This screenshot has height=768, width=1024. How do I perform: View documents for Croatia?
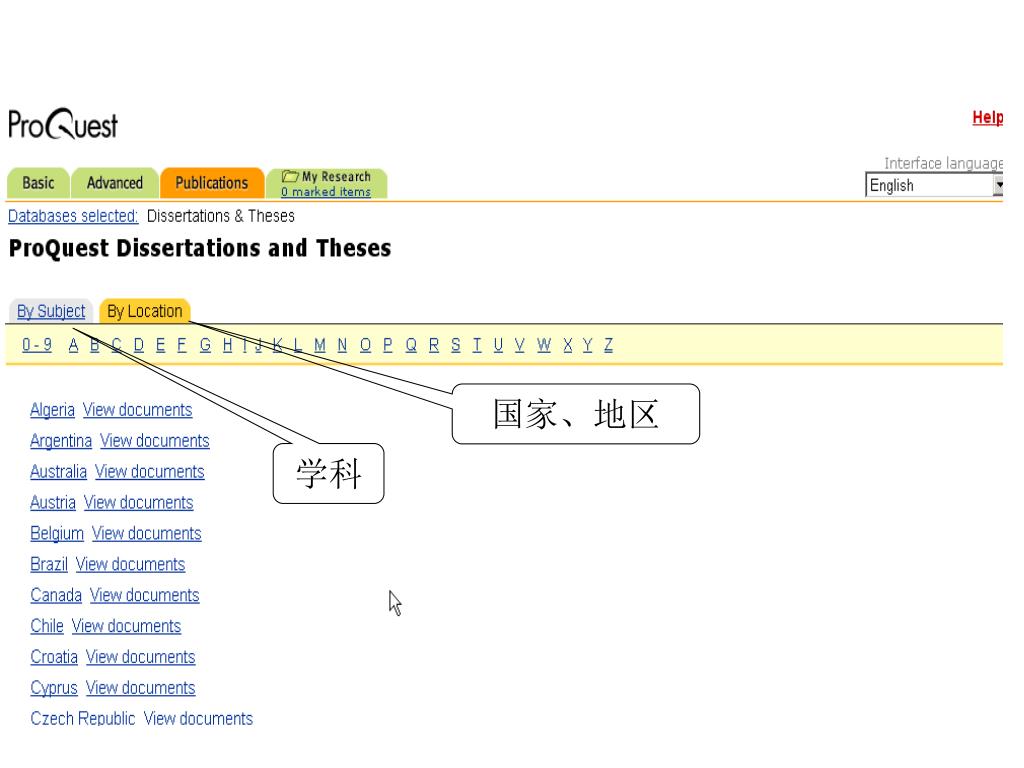coord(140,657)
